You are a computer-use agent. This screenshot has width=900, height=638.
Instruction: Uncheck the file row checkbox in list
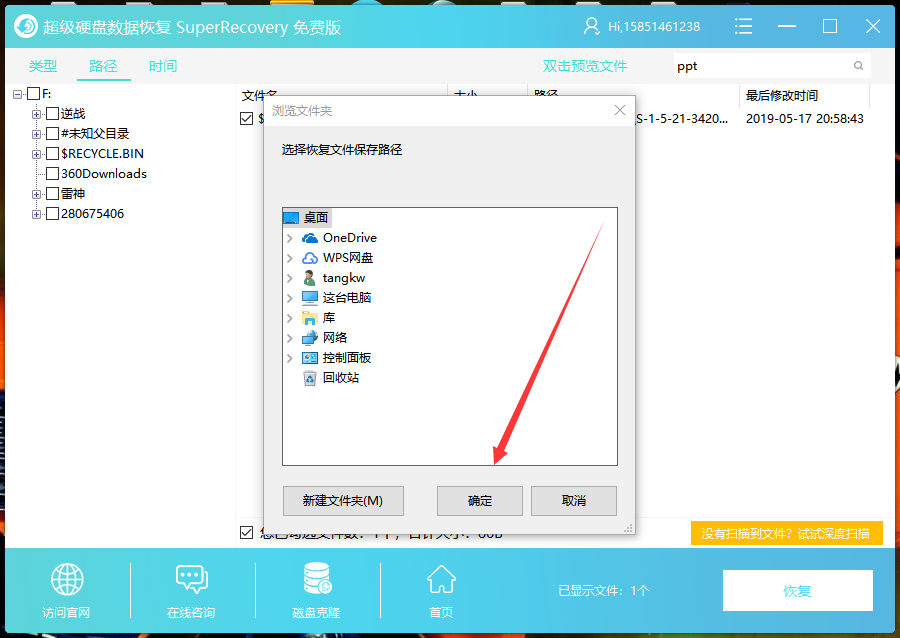[246, 118]
